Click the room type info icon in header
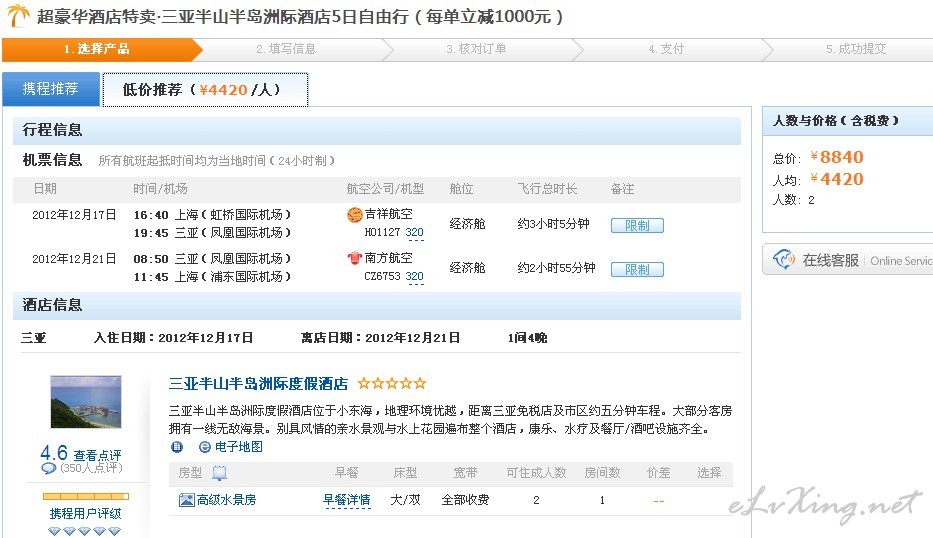Viewport: 933px width, 538px height. (220, 473)
